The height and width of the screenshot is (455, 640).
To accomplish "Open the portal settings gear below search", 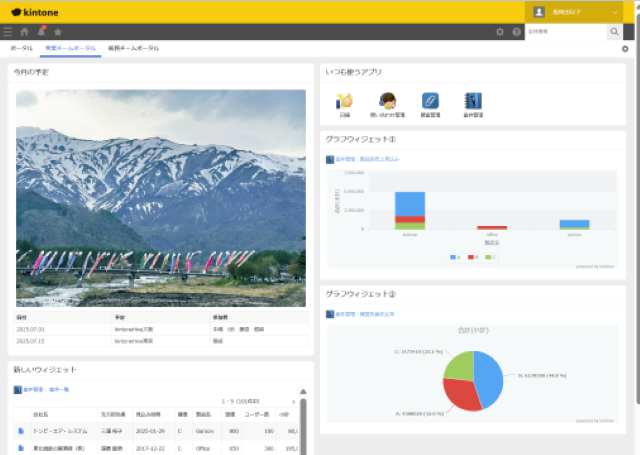I will (x=625, y=49).
